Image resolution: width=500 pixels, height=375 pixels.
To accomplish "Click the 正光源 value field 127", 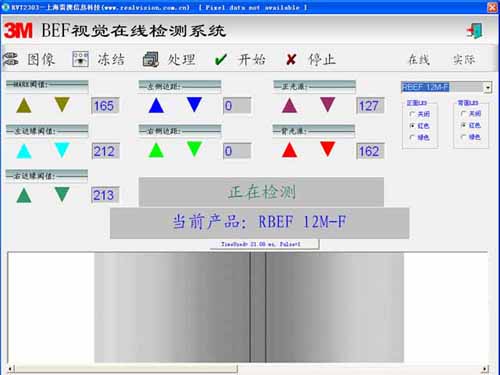I will tap(370, 106).
